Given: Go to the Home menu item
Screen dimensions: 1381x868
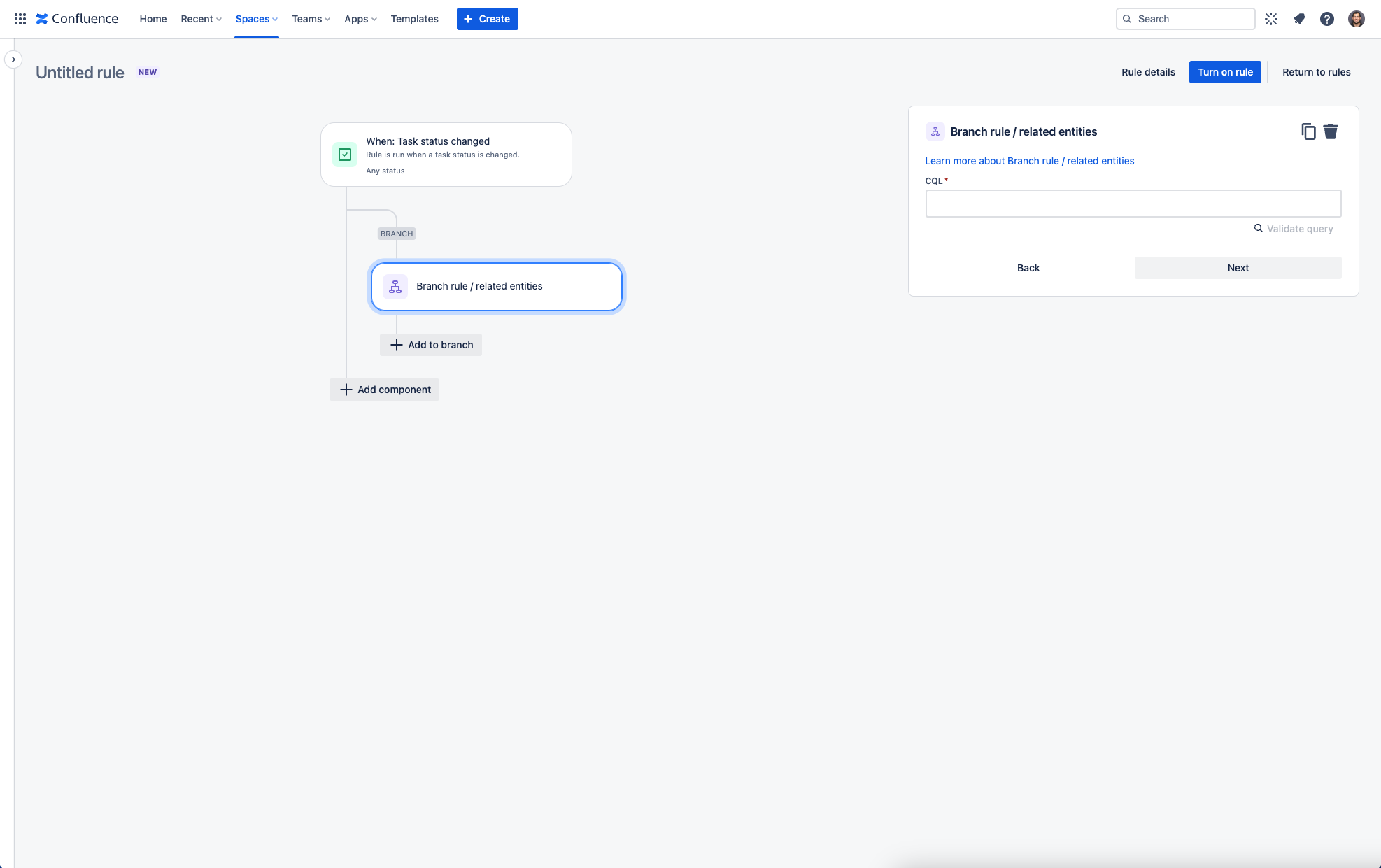Looking at the screenshot, I should click(153, 19).
